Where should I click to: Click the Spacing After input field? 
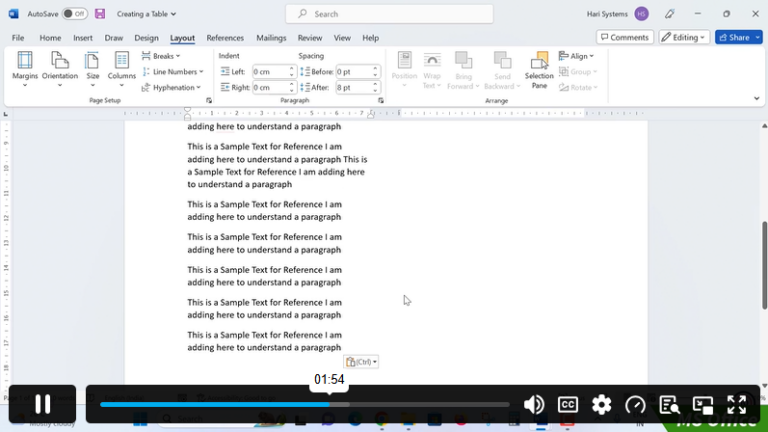pos(353,87)
